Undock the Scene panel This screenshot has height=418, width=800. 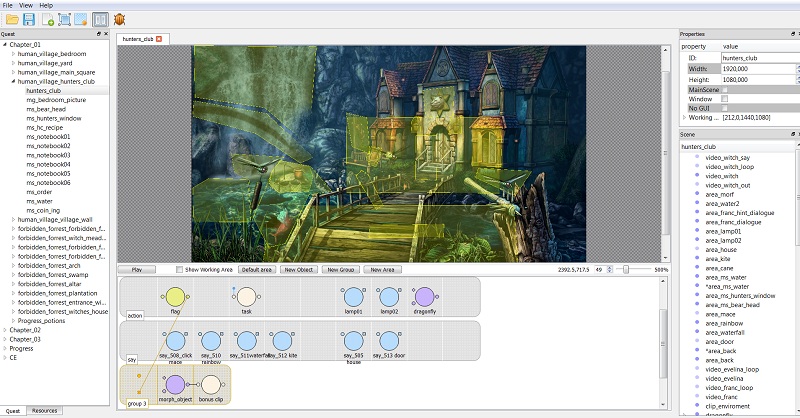pos(793,134)
